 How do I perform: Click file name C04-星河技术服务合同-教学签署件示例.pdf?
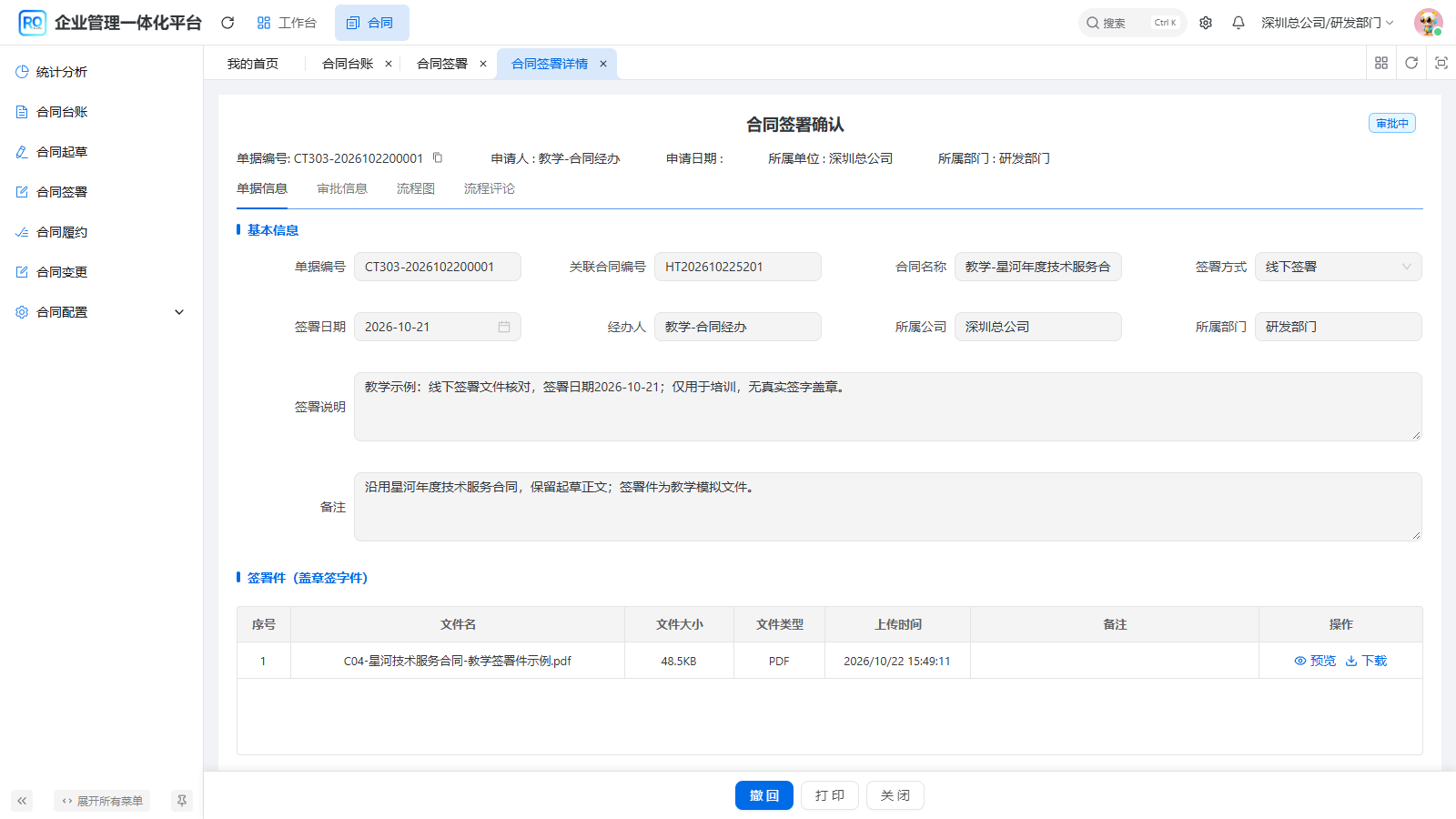click(x=458, y=661)
